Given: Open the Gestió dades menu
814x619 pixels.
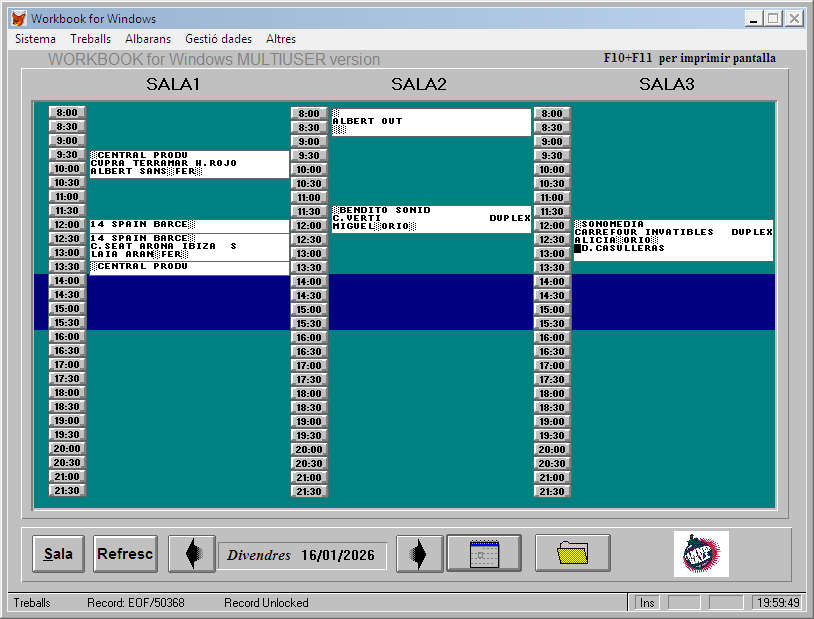Looking at the screenshot, I should tap(218, 39).
